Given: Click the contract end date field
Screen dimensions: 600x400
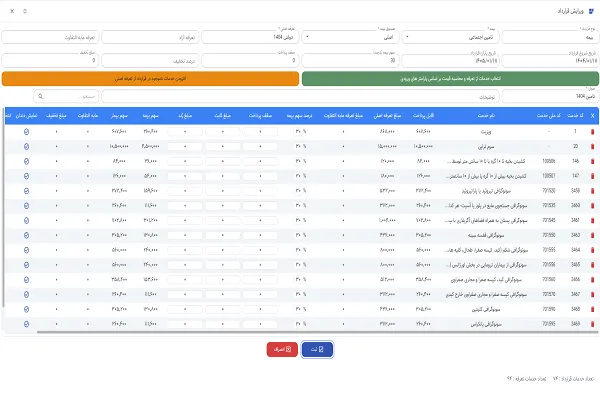Looking at the screenshot, I should click(x=450, y=60).
